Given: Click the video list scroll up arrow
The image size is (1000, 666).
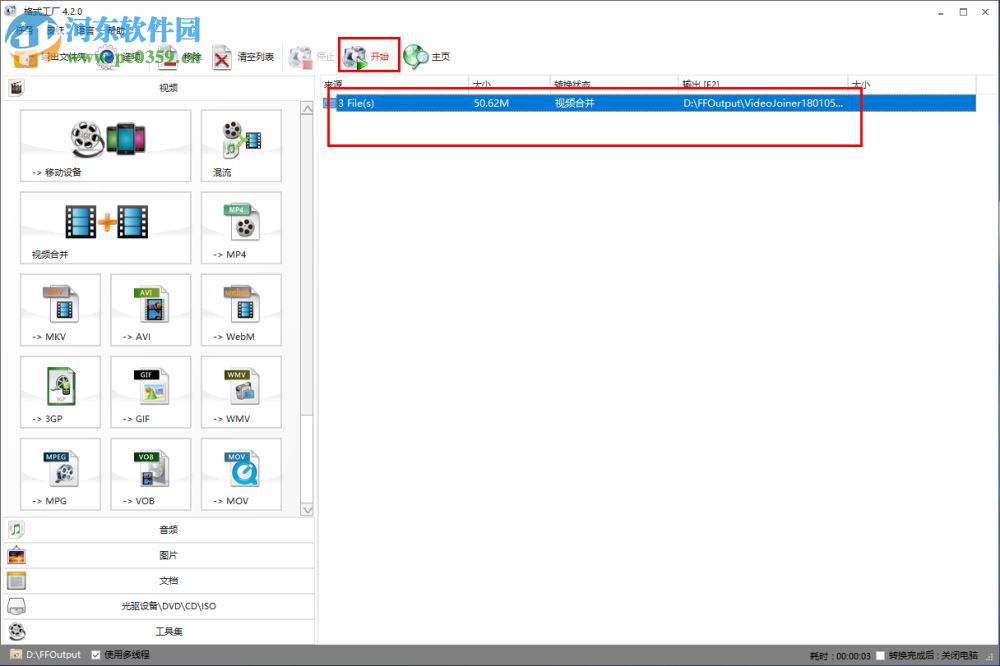Looking at the screenshot, I should click(x=307, y=109).
